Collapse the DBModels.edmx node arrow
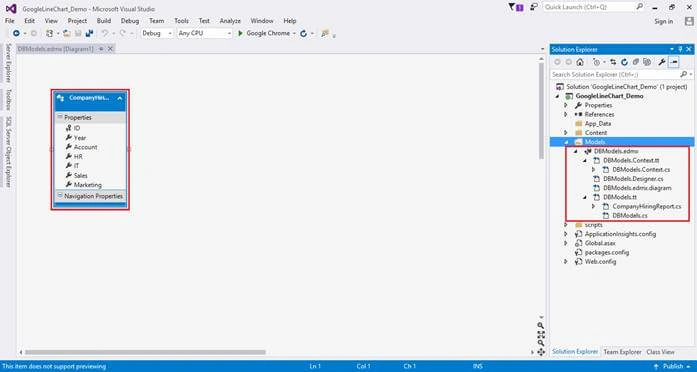 point(575,151)
